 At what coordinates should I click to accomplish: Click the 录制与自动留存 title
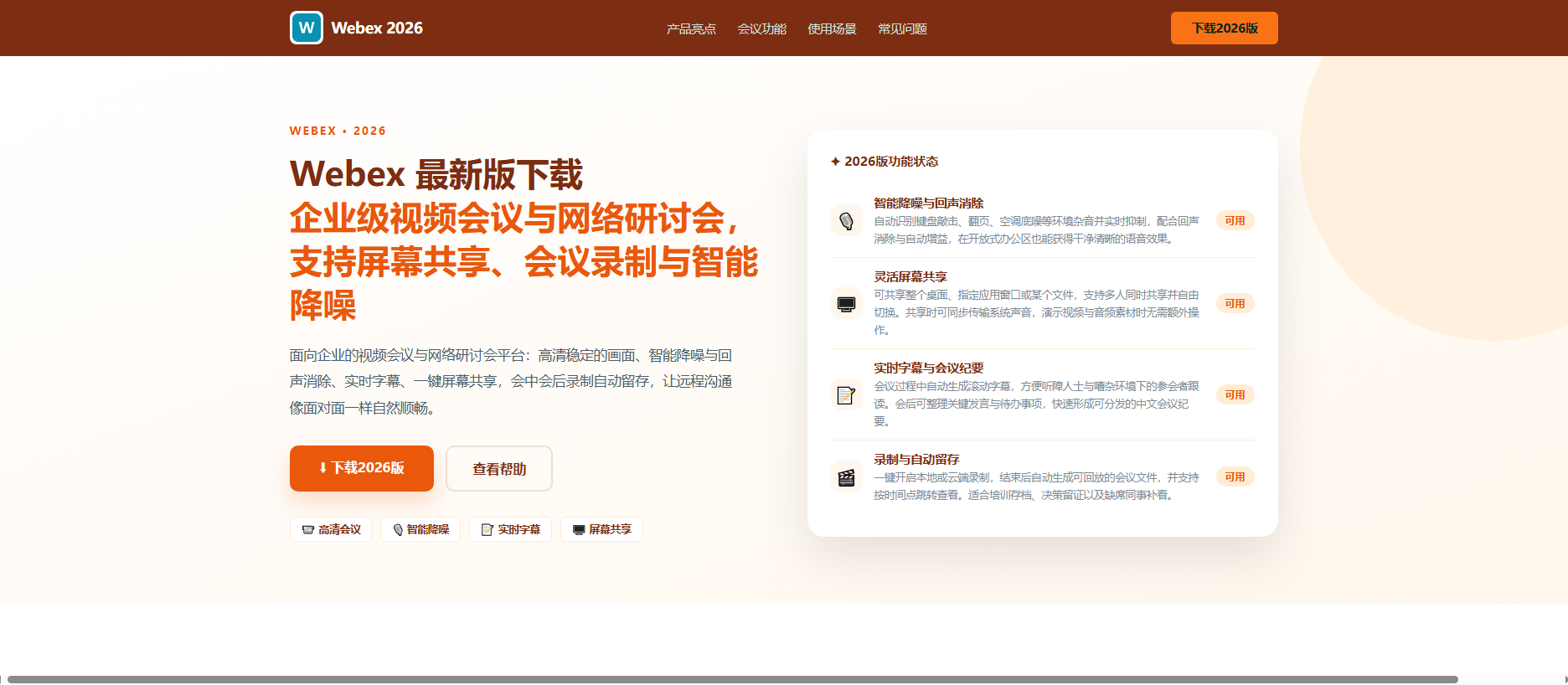(916, 459)
